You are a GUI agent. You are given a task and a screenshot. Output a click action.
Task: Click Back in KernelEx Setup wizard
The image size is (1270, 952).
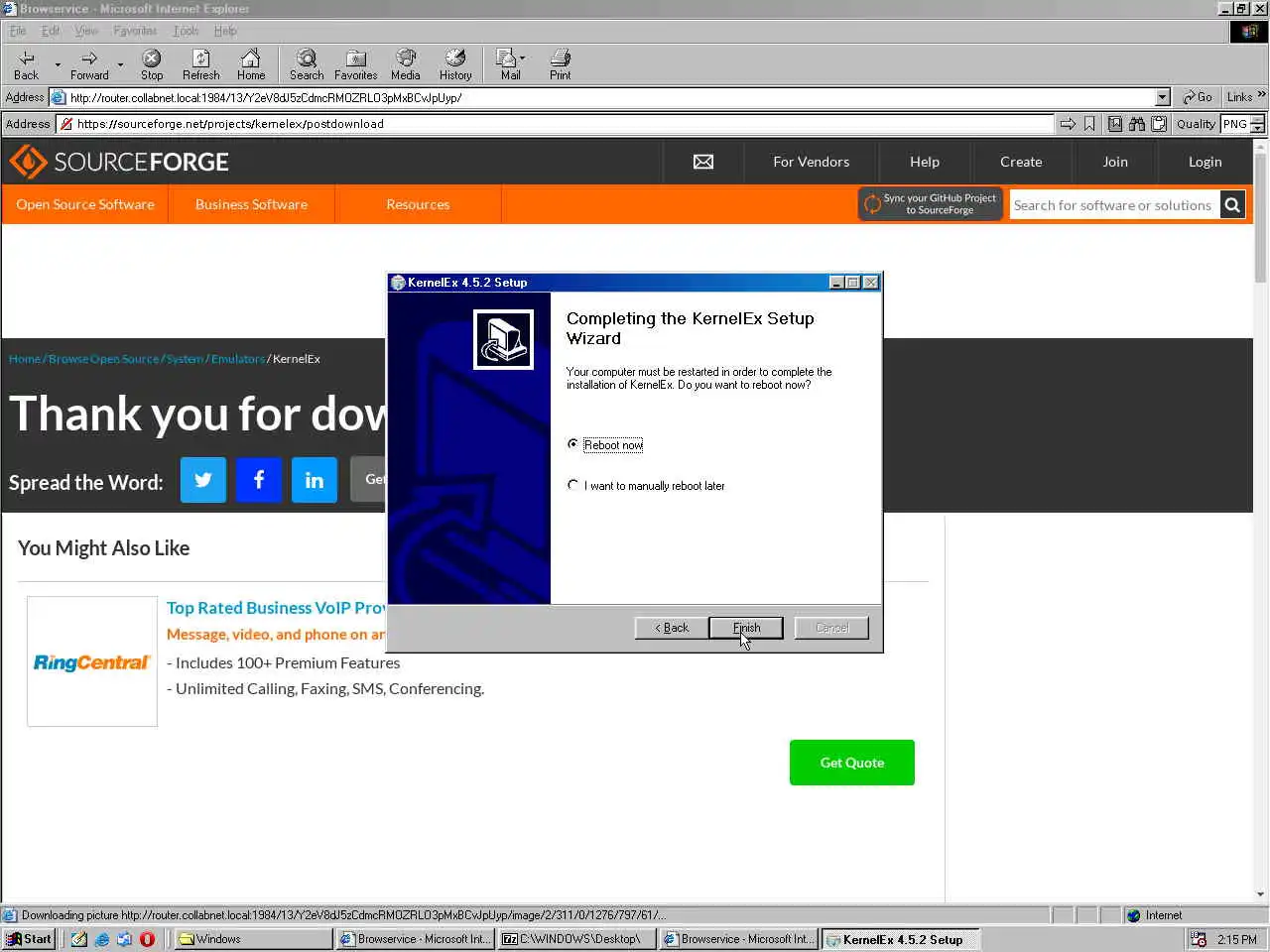click(x=672, y=628)
